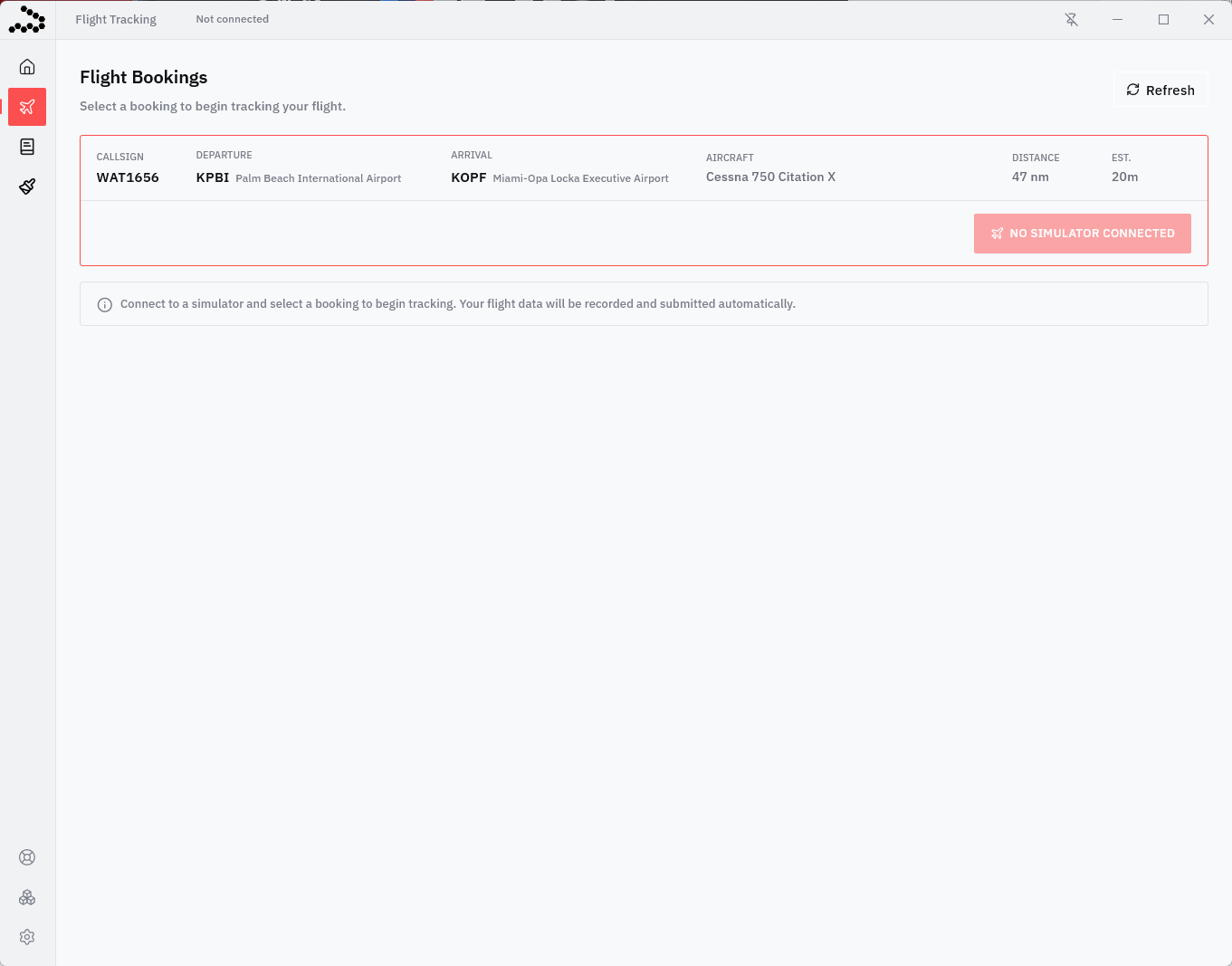Click the Not connected status text
The image size is (1232, 966).
pos(233,19)
